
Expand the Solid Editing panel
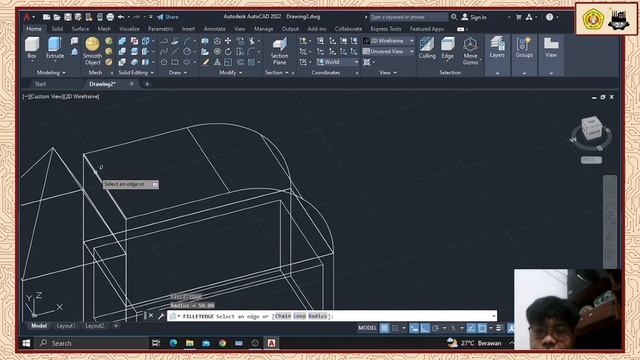(136, 73)
